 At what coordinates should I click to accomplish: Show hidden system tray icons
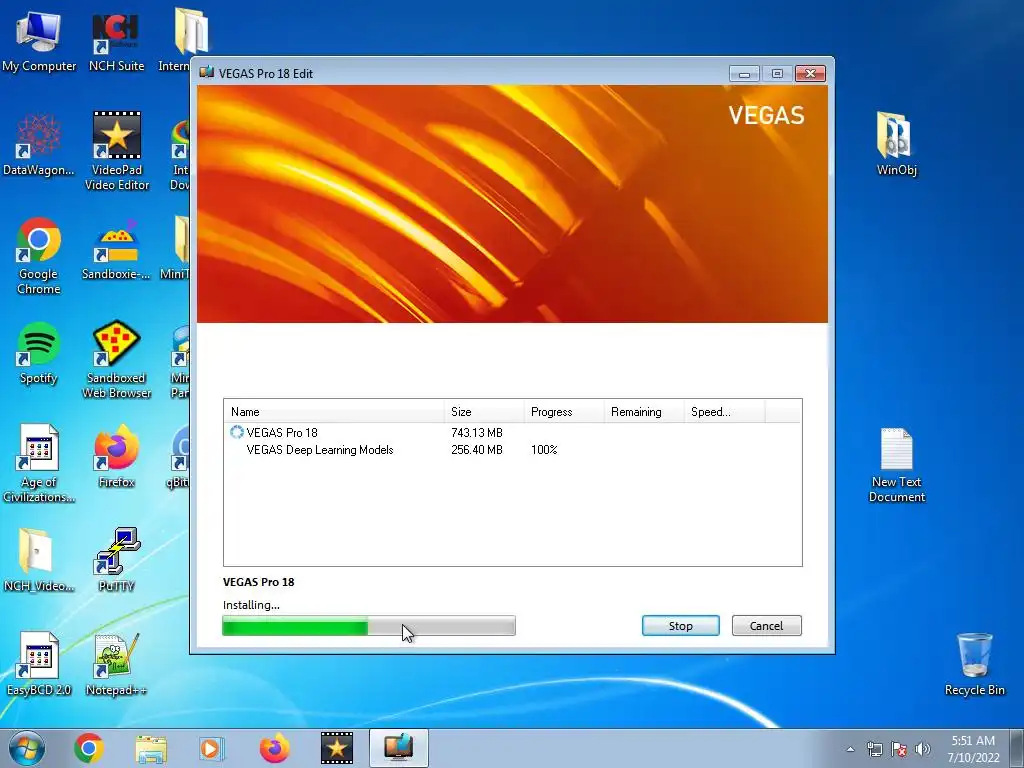850,749
